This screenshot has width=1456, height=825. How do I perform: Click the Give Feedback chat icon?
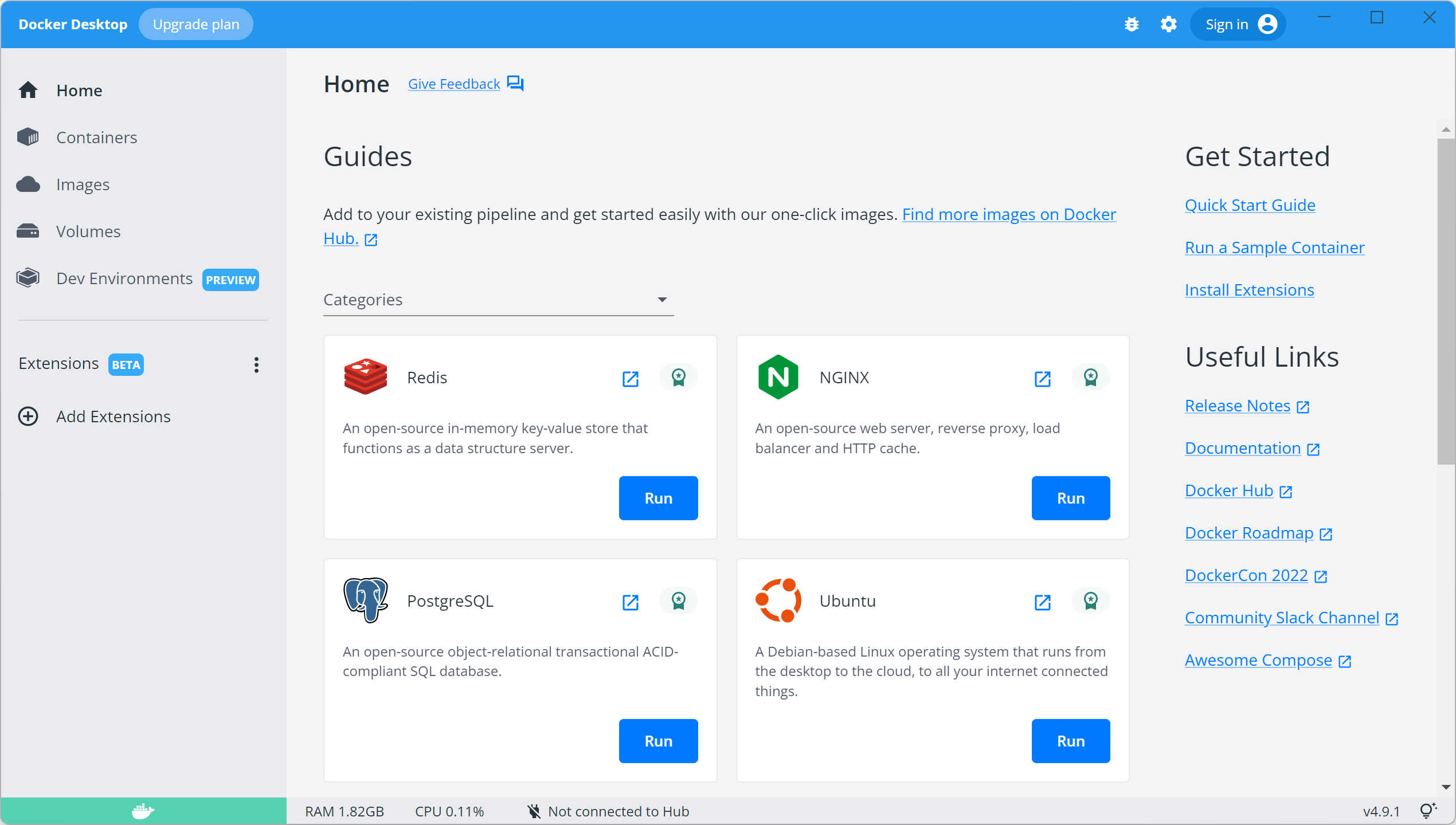coord(515,84)
